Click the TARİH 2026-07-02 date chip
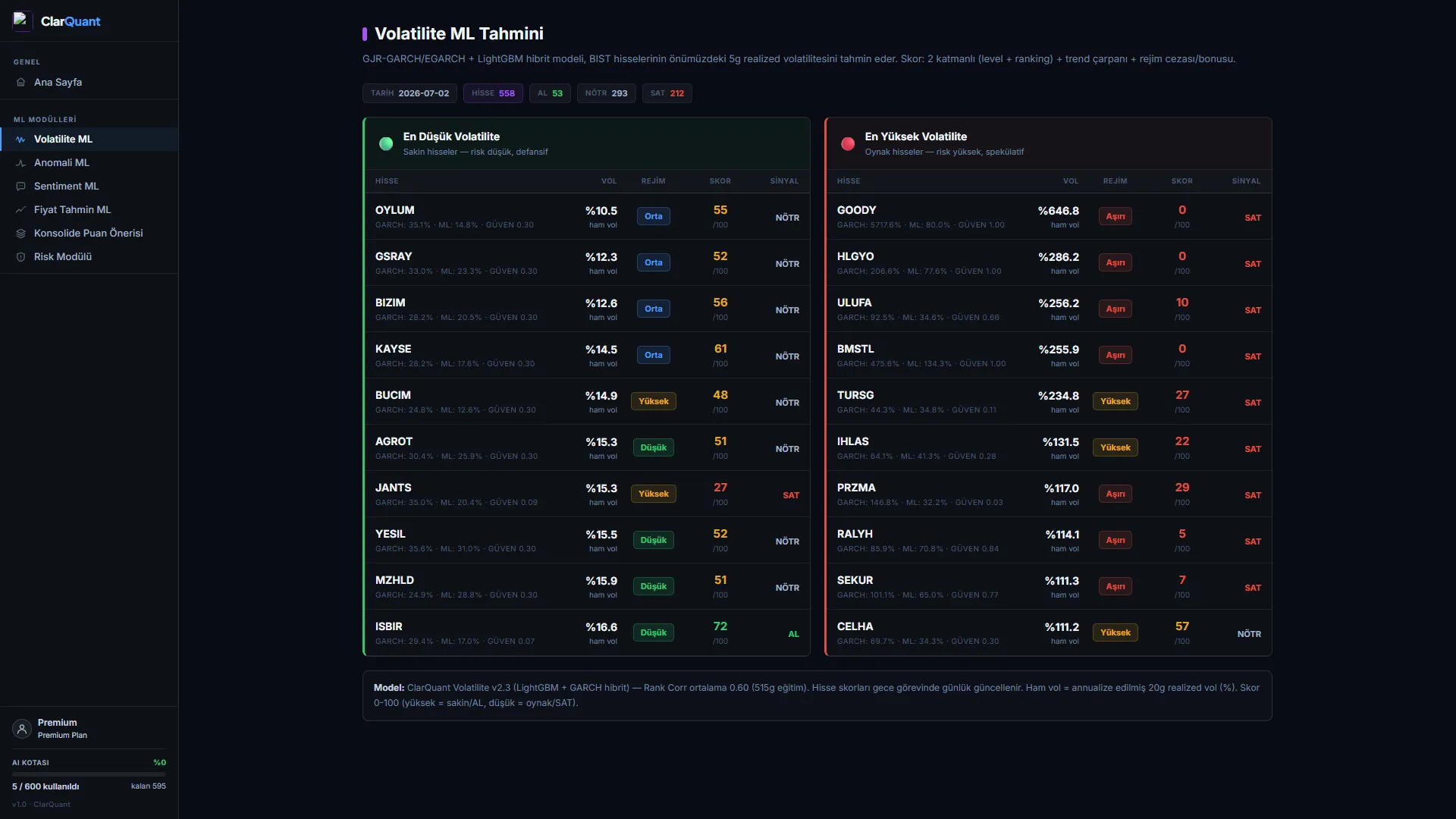 409,93
